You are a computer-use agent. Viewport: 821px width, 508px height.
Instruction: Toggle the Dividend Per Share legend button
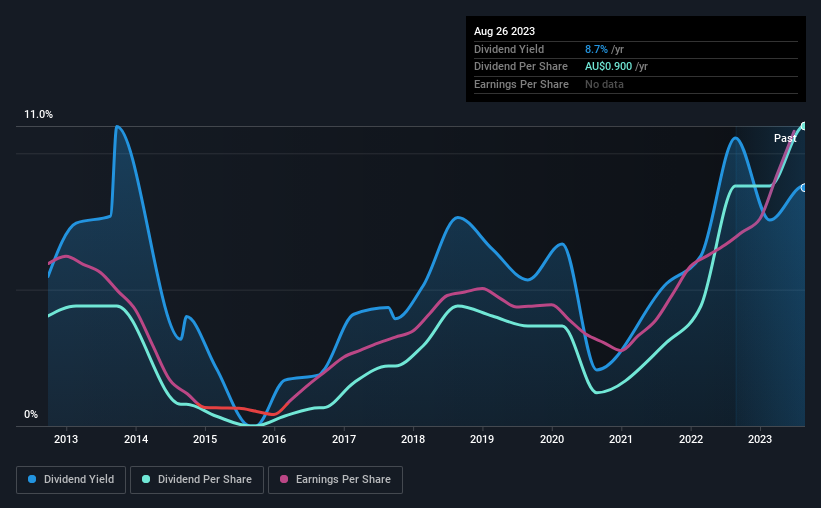tap(197, 480)
